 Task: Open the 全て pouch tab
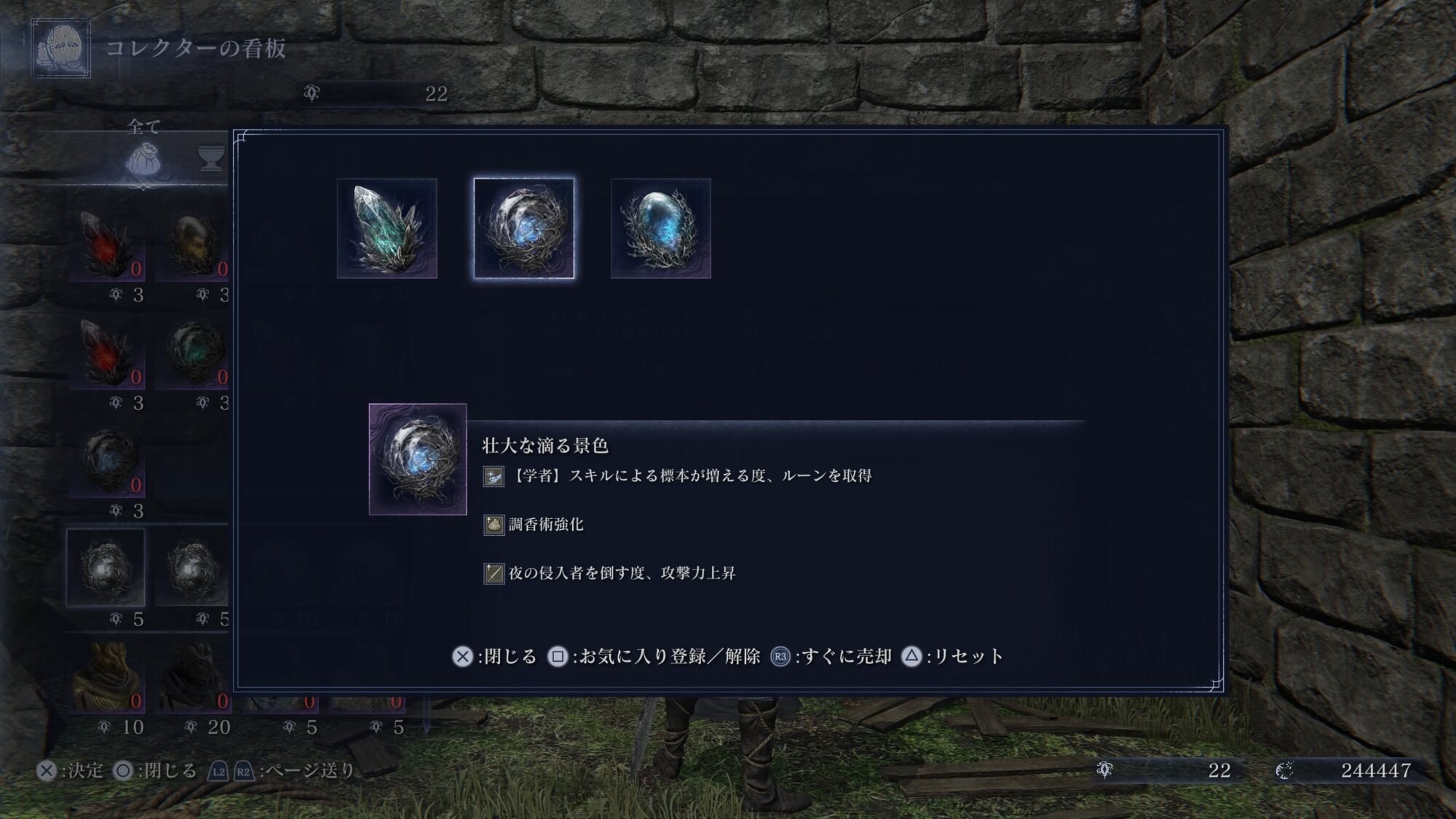coord(143,159)
